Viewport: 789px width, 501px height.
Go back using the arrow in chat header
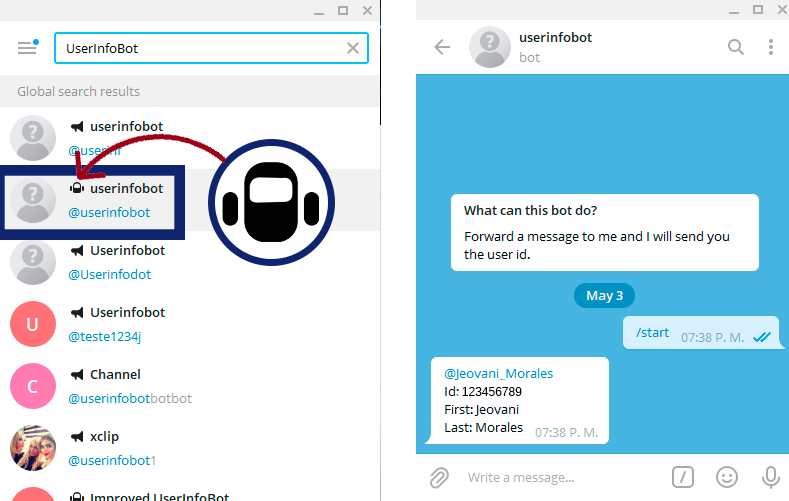(x=442, y=47)
